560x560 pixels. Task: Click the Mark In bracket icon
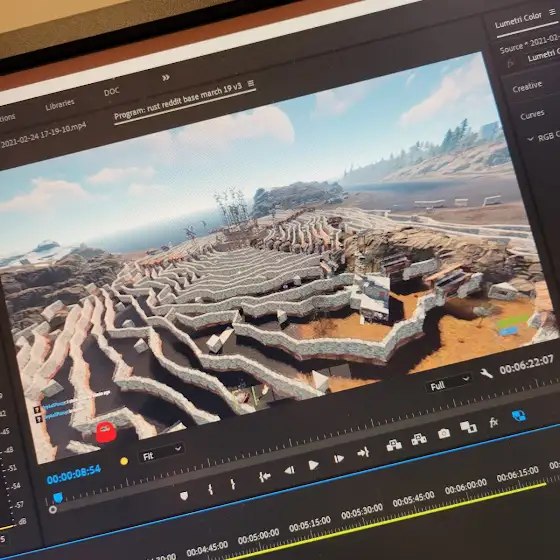[210, 489]
